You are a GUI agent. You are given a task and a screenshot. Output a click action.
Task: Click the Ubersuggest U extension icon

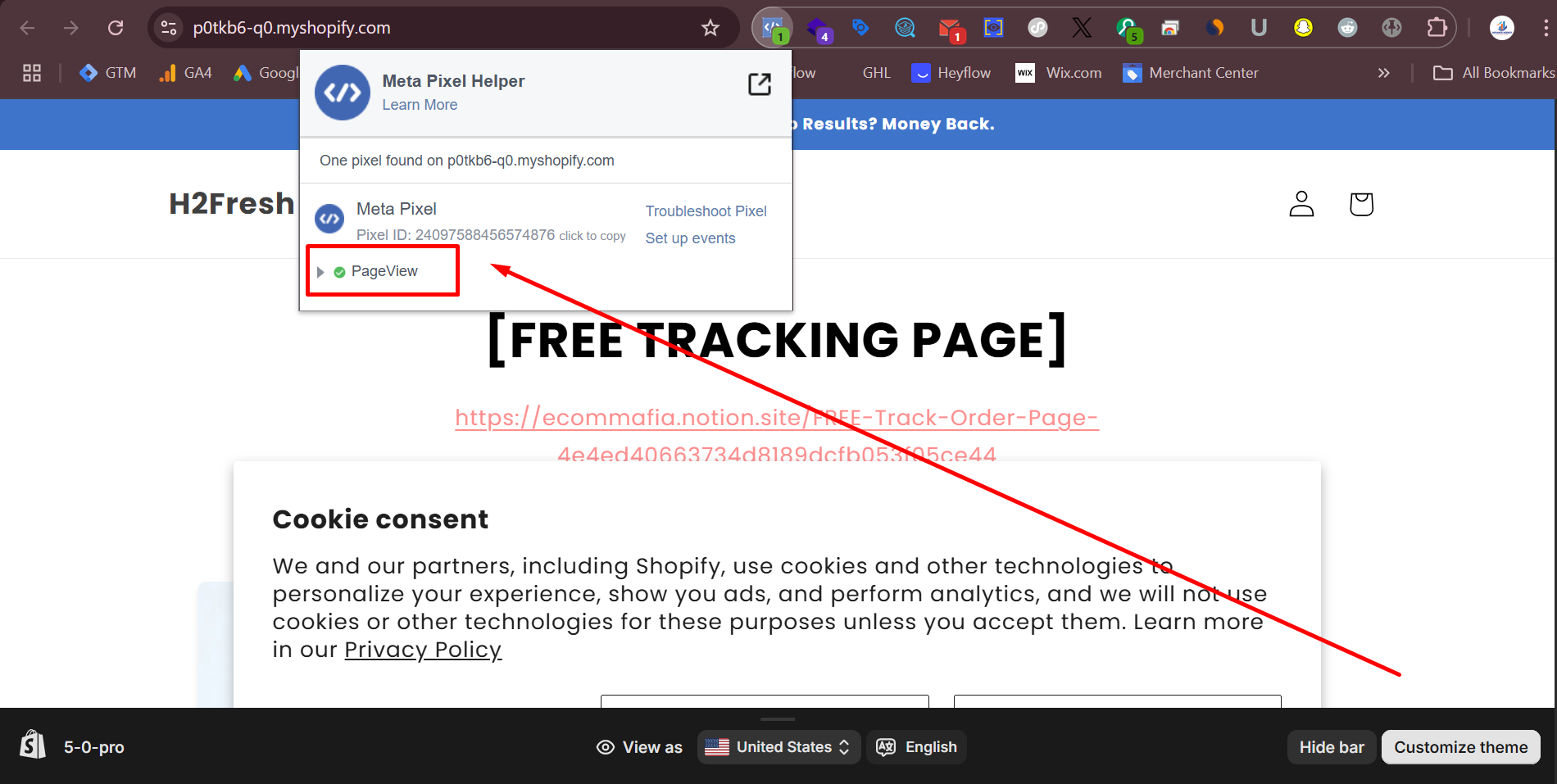pyautogui.click(x=1259, y=27)
